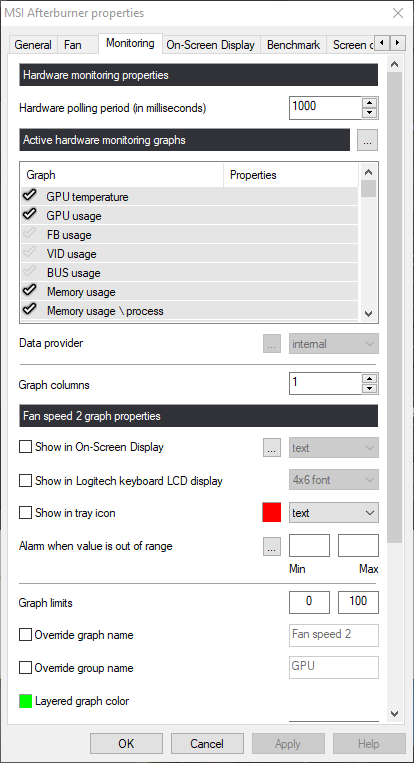
Task: Click the OK button
Action: (x=126, y=744)
